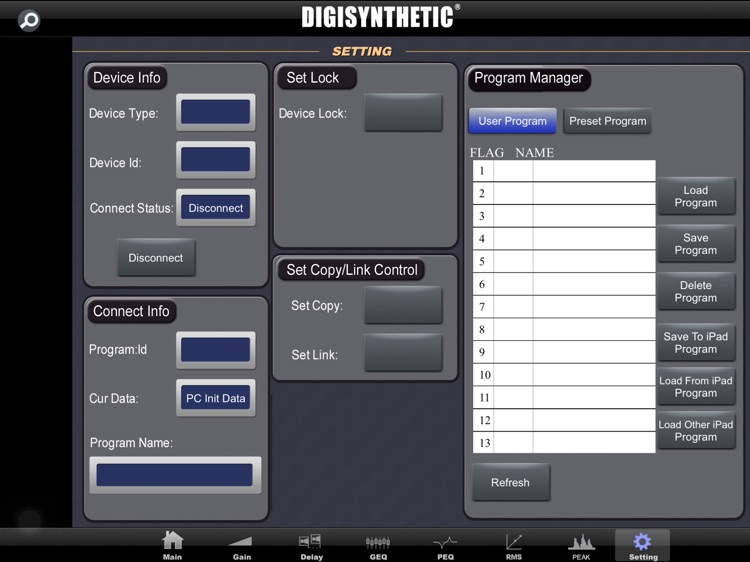Open the RMS tab icon
Screen dimensions: 750x562
514,546
